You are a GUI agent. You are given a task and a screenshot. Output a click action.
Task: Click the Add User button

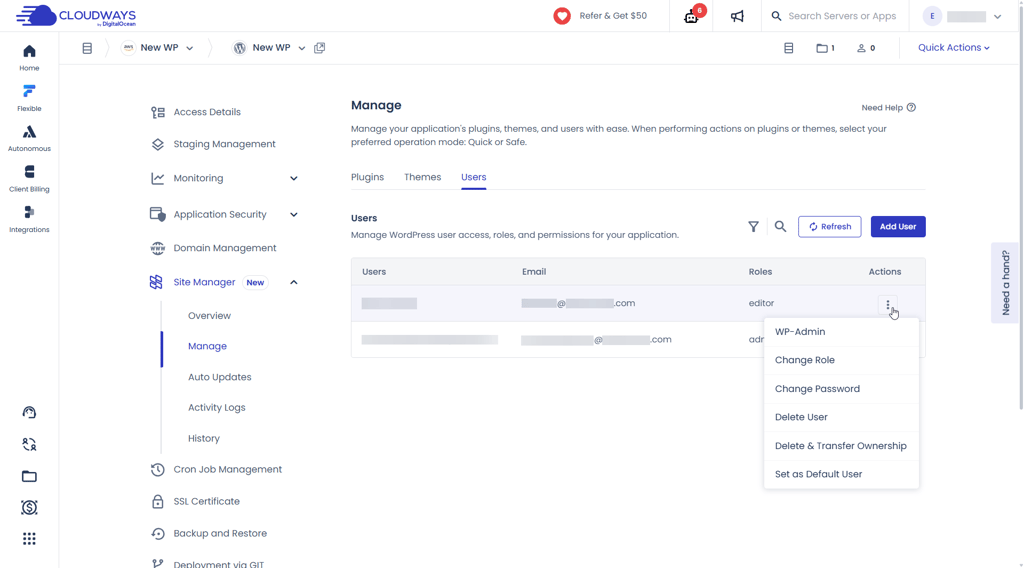[x=898, y=227]
